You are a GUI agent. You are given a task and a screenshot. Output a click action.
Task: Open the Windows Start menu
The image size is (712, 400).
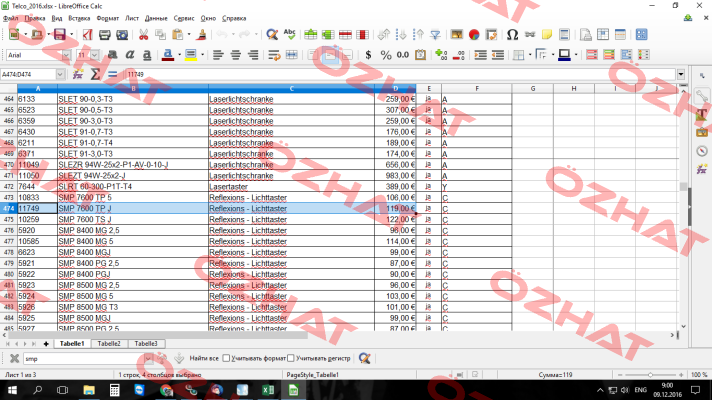(12, 390)
